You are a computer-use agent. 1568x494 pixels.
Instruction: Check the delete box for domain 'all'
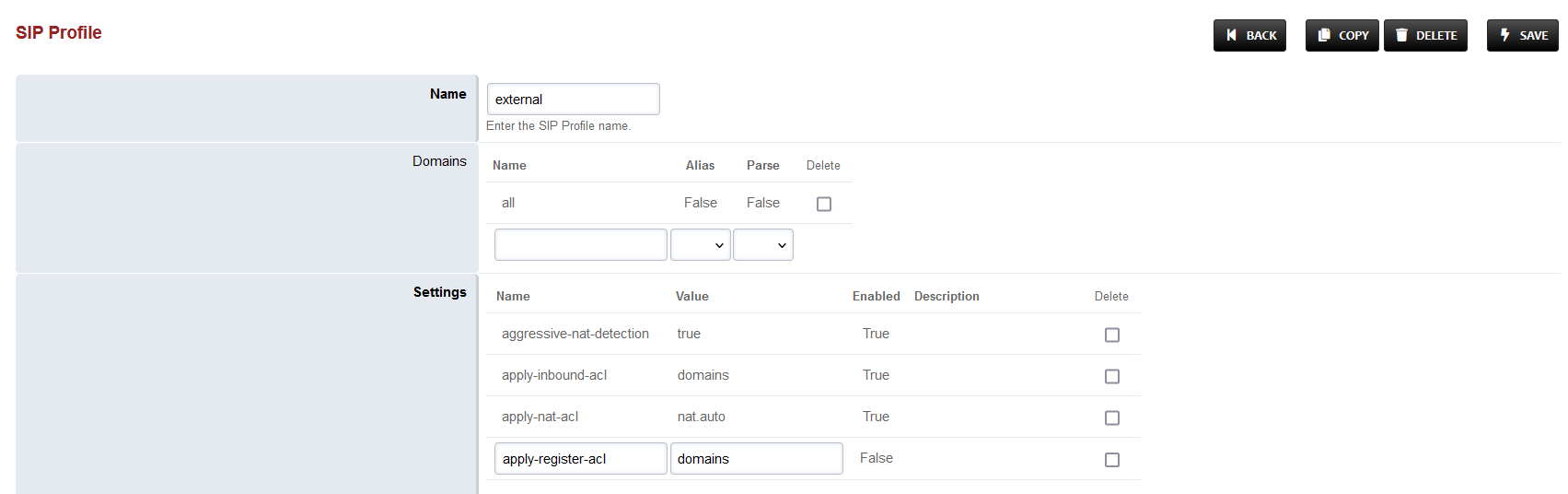point(824,204)
